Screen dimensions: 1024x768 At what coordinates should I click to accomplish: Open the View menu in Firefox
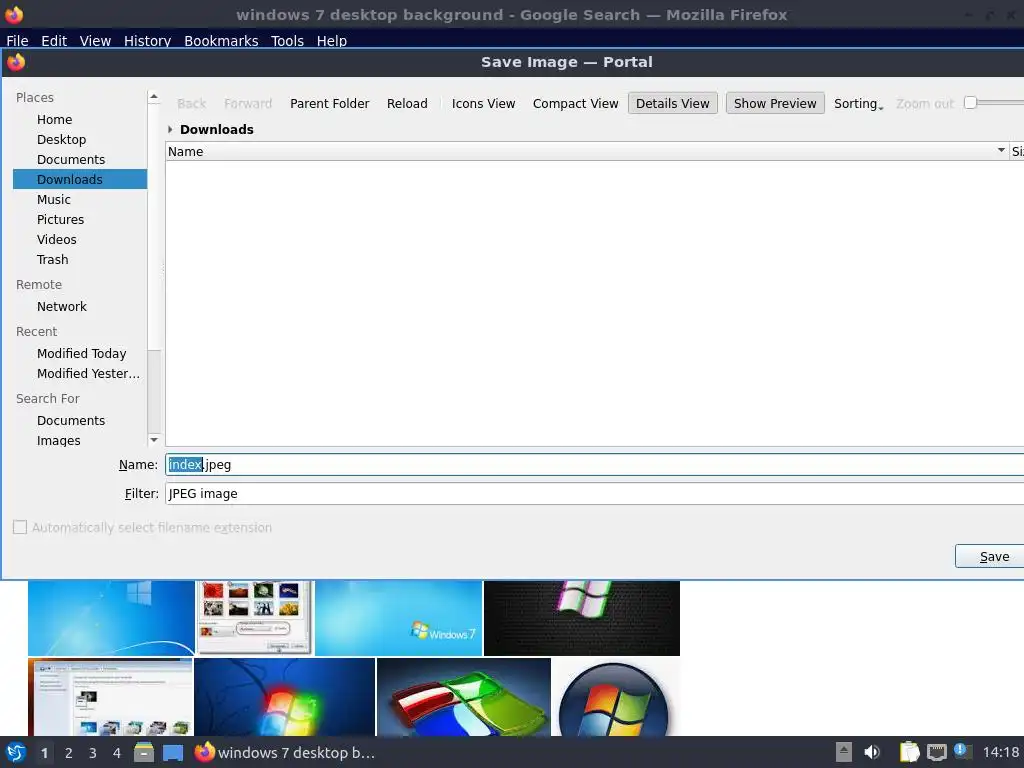pyautogui.click(x=95, y=40)
